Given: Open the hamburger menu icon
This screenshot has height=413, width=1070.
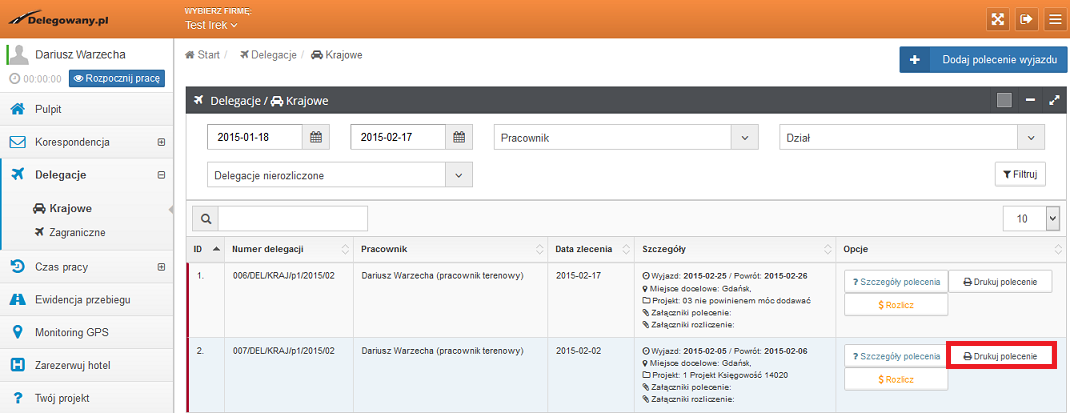Looking at the screenshot, I should tap(1053, 19).
